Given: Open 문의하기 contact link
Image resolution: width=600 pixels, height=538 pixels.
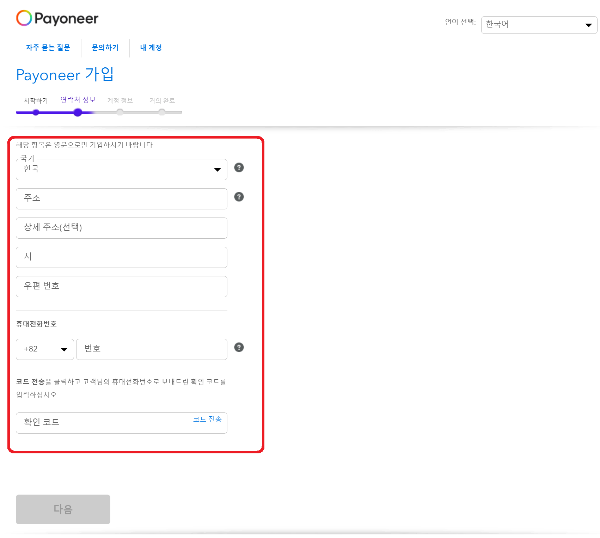Looking at the screenshot, I should 105,47.
